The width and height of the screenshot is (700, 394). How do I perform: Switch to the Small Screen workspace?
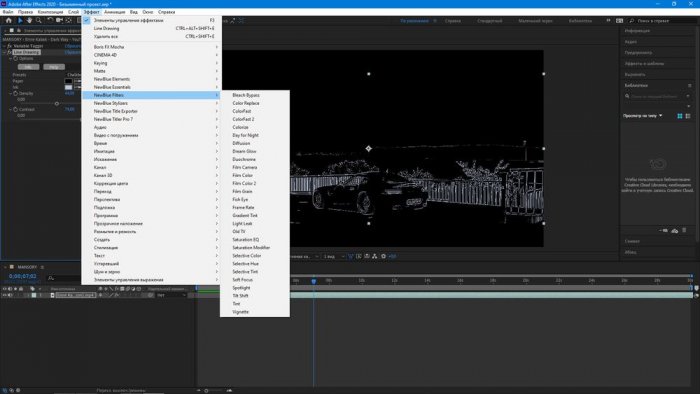(x=535, y=21)
